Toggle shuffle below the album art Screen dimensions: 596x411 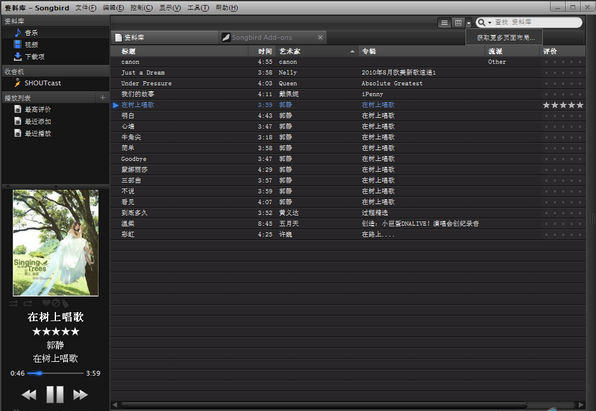[13, 303]
